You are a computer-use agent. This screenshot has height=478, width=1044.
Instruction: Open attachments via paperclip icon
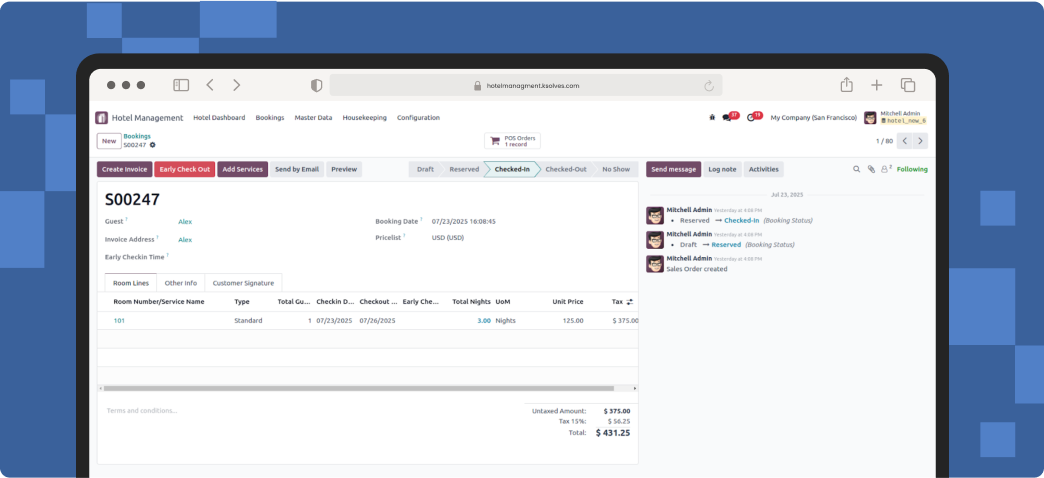pyautogui.click(x=870, y=169)
